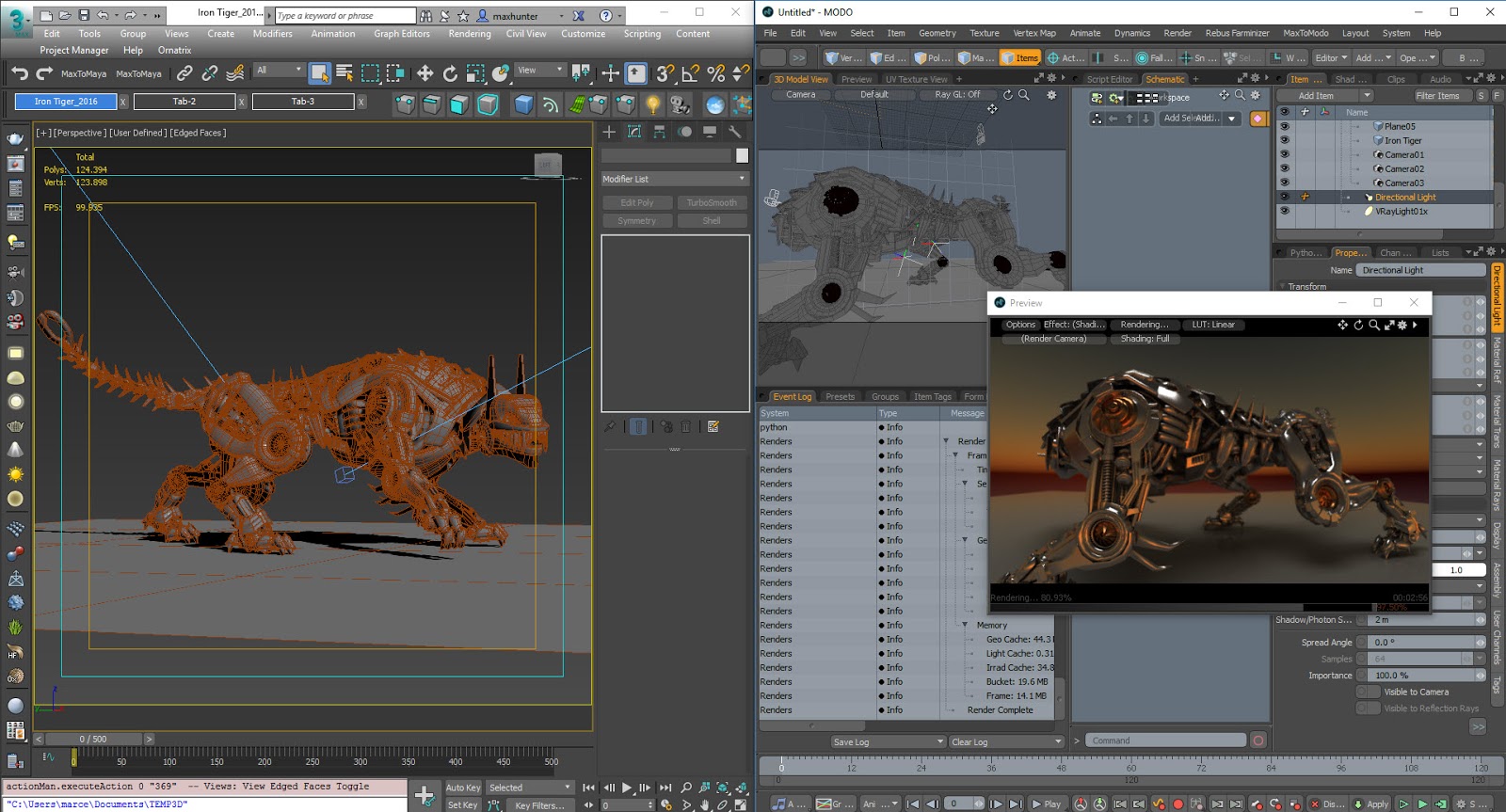Hide the Iron Tiger item with eye icon
This screenshot has height=812, width=1506.
(x=1284, y=140)
